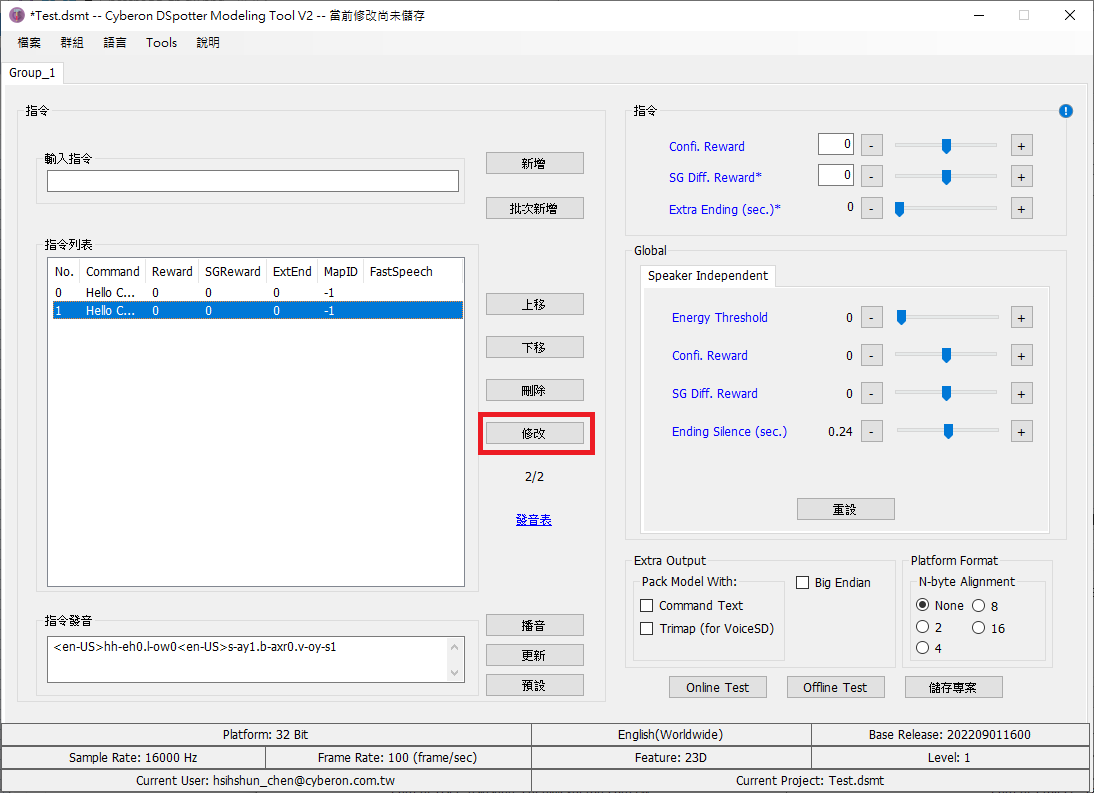Click the 輸入指令 text input field
Image resolution: width=1094 pixels, height=793 pixels.
tap(252, 181)
